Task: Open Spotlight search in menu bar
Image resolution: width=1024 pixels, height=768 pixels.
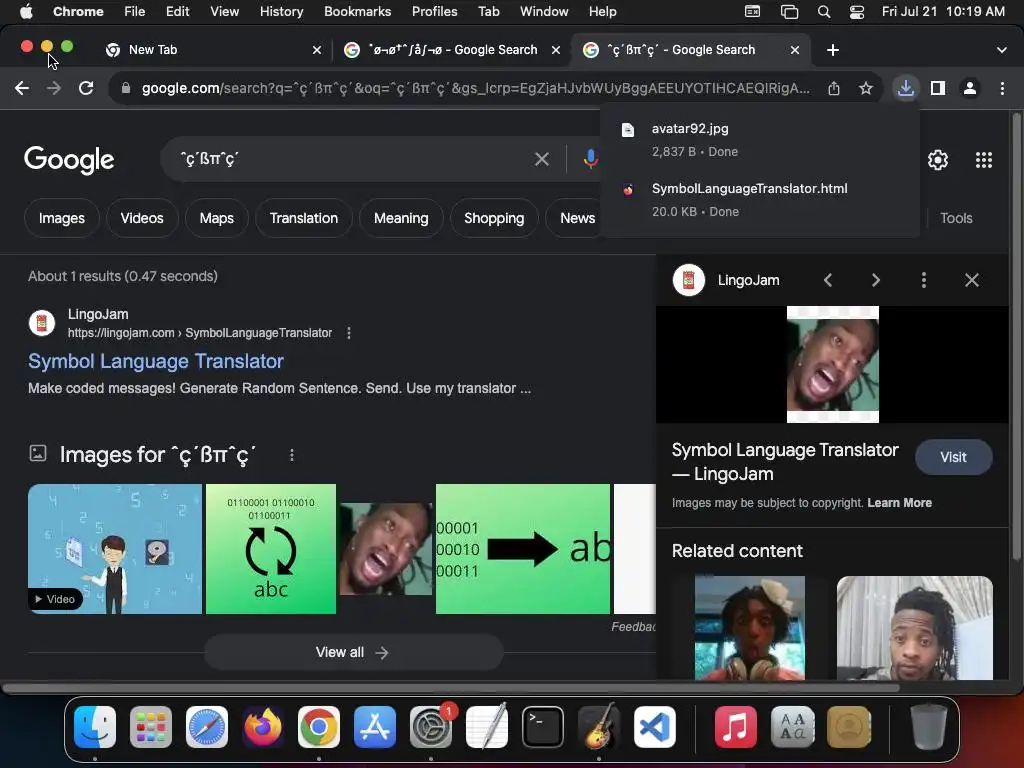Action: [824, 12]
